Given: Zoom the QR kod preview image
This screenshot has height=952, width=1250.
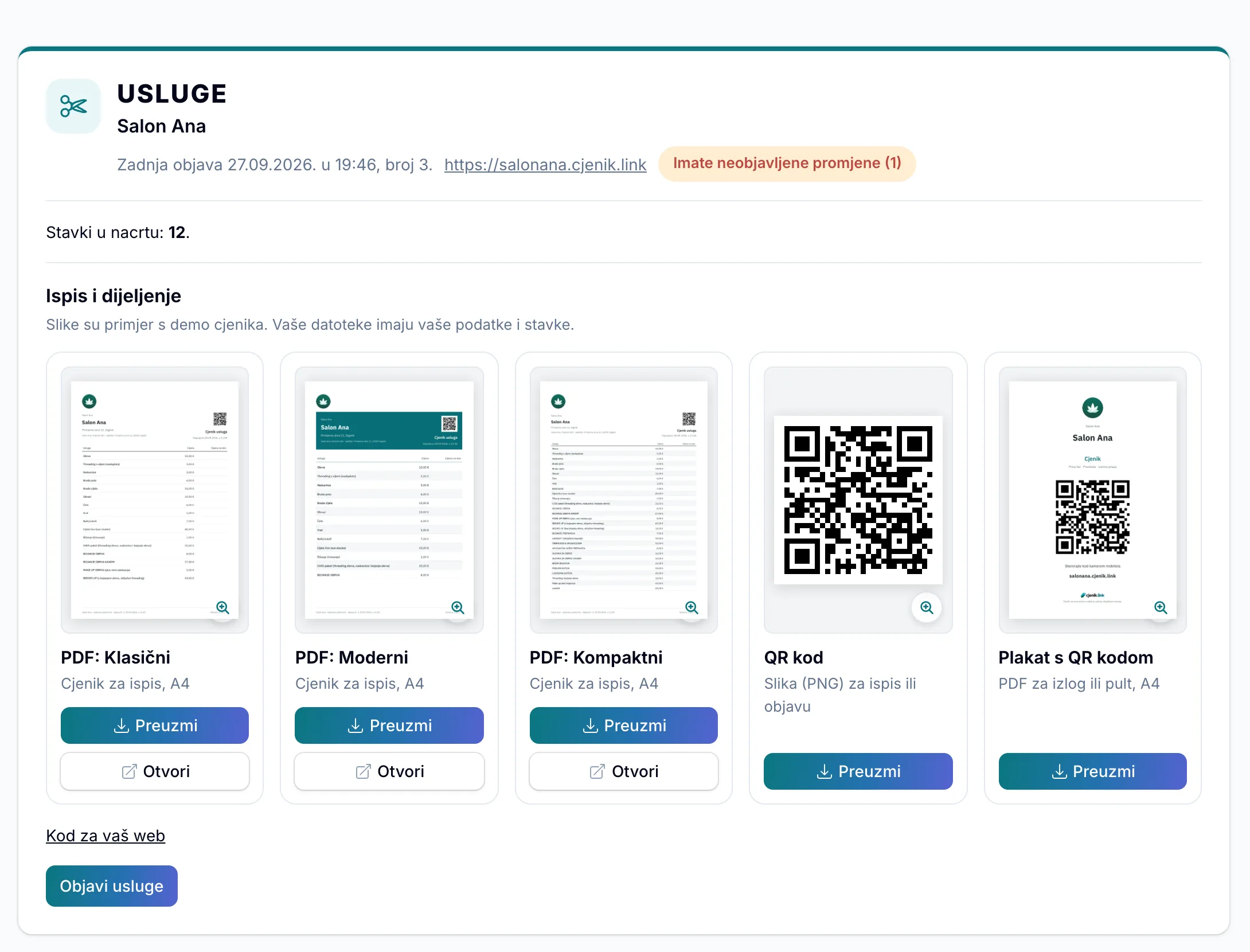Looking at the screenshot, I should (x=927, y=607).
